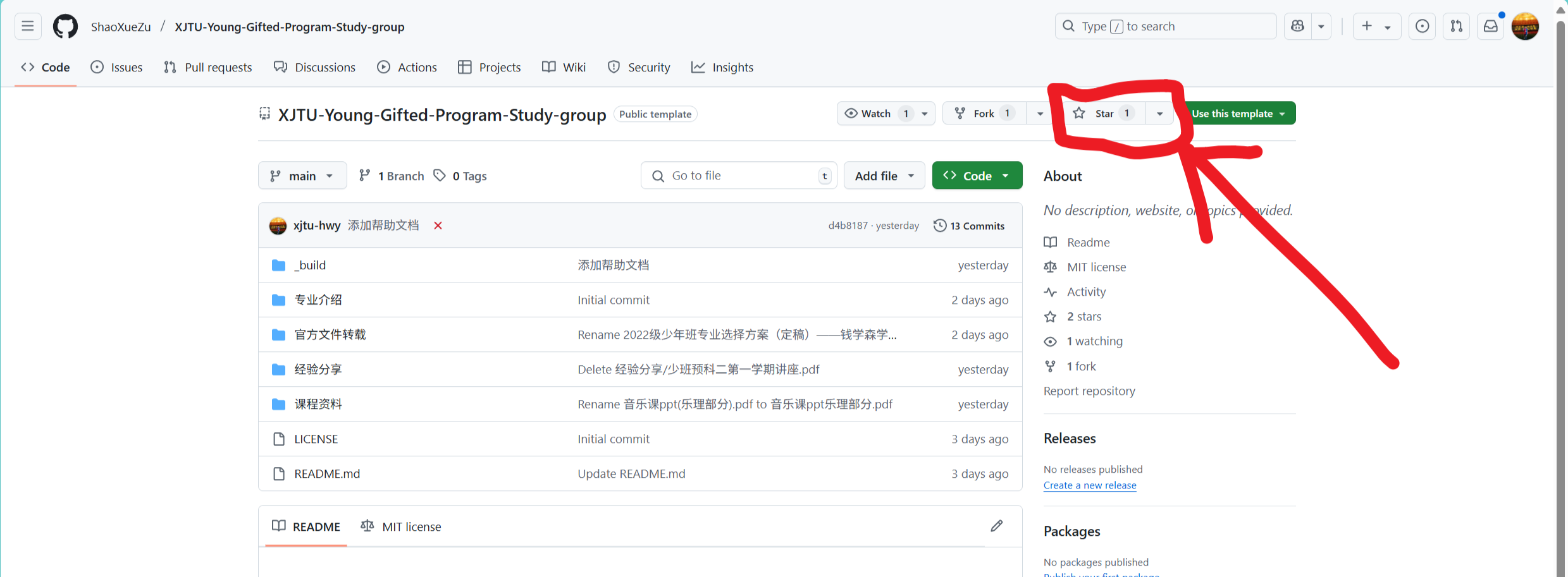
Task: Edit README with the pencil icon
Action: 997,526
